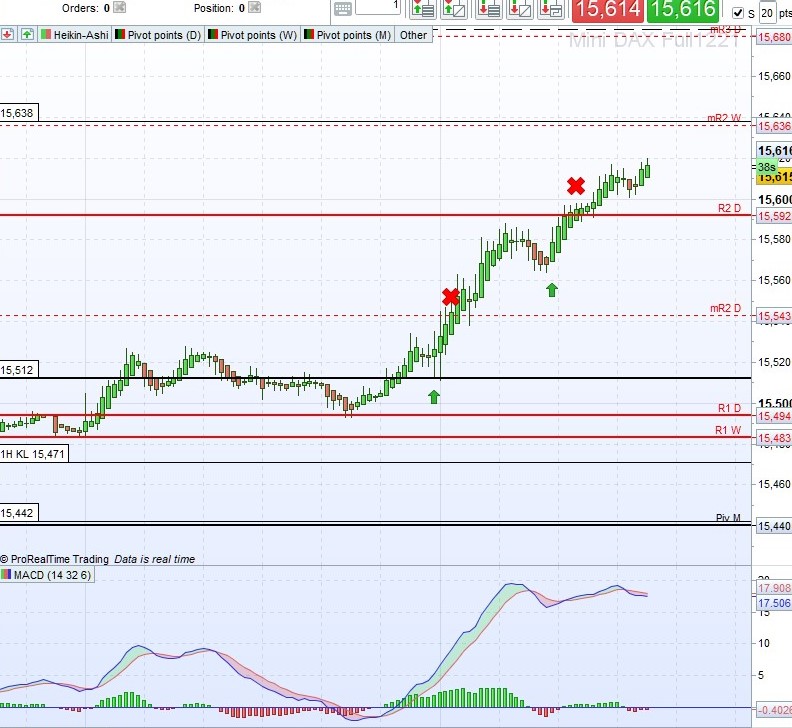This screenshot has height=728, width=792.
Task: Click the MACD value tag 17.908
Action: coord(774,588)
